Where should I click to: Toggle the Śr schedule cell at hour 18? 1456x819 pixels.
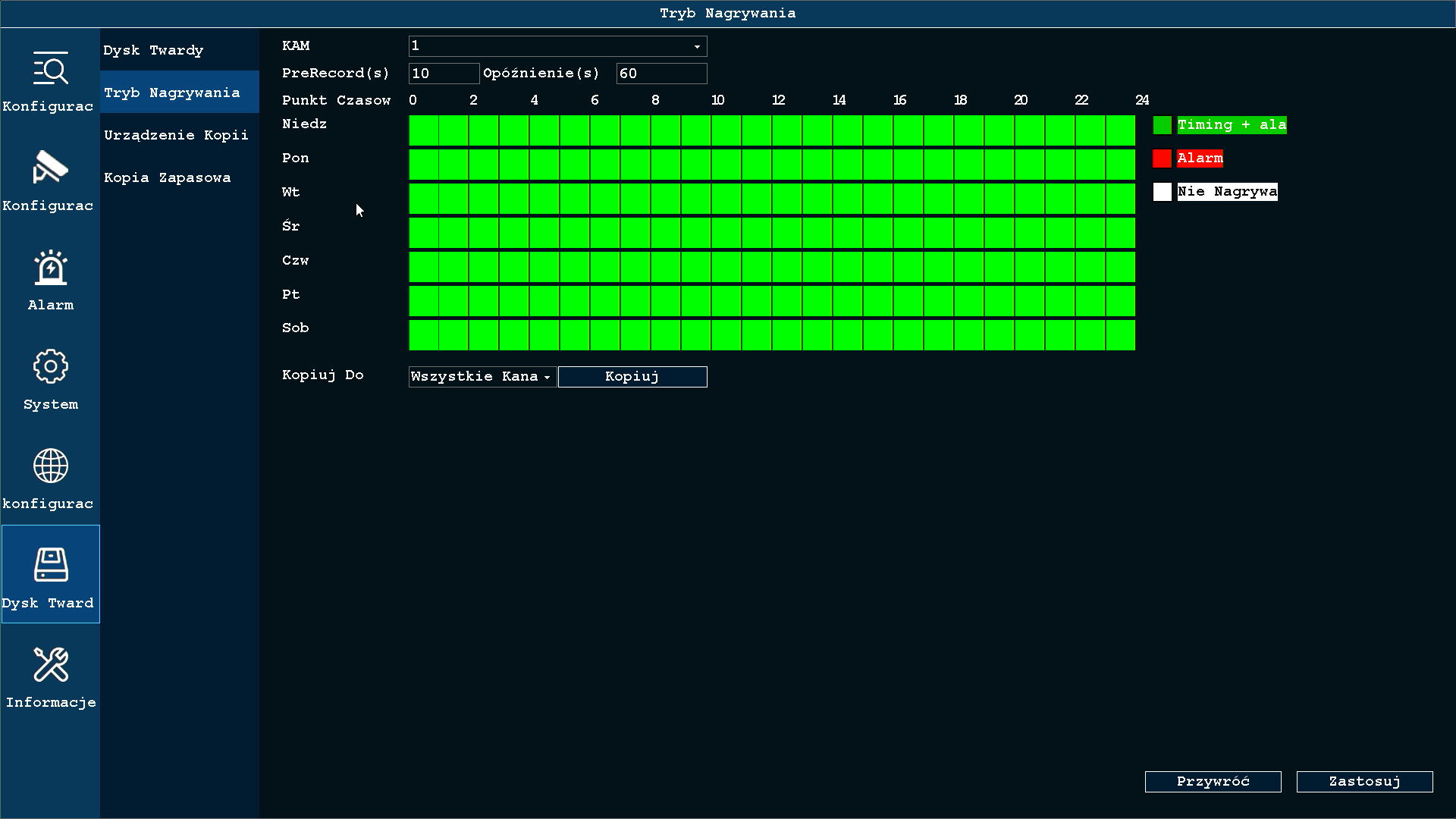point(969,233)
